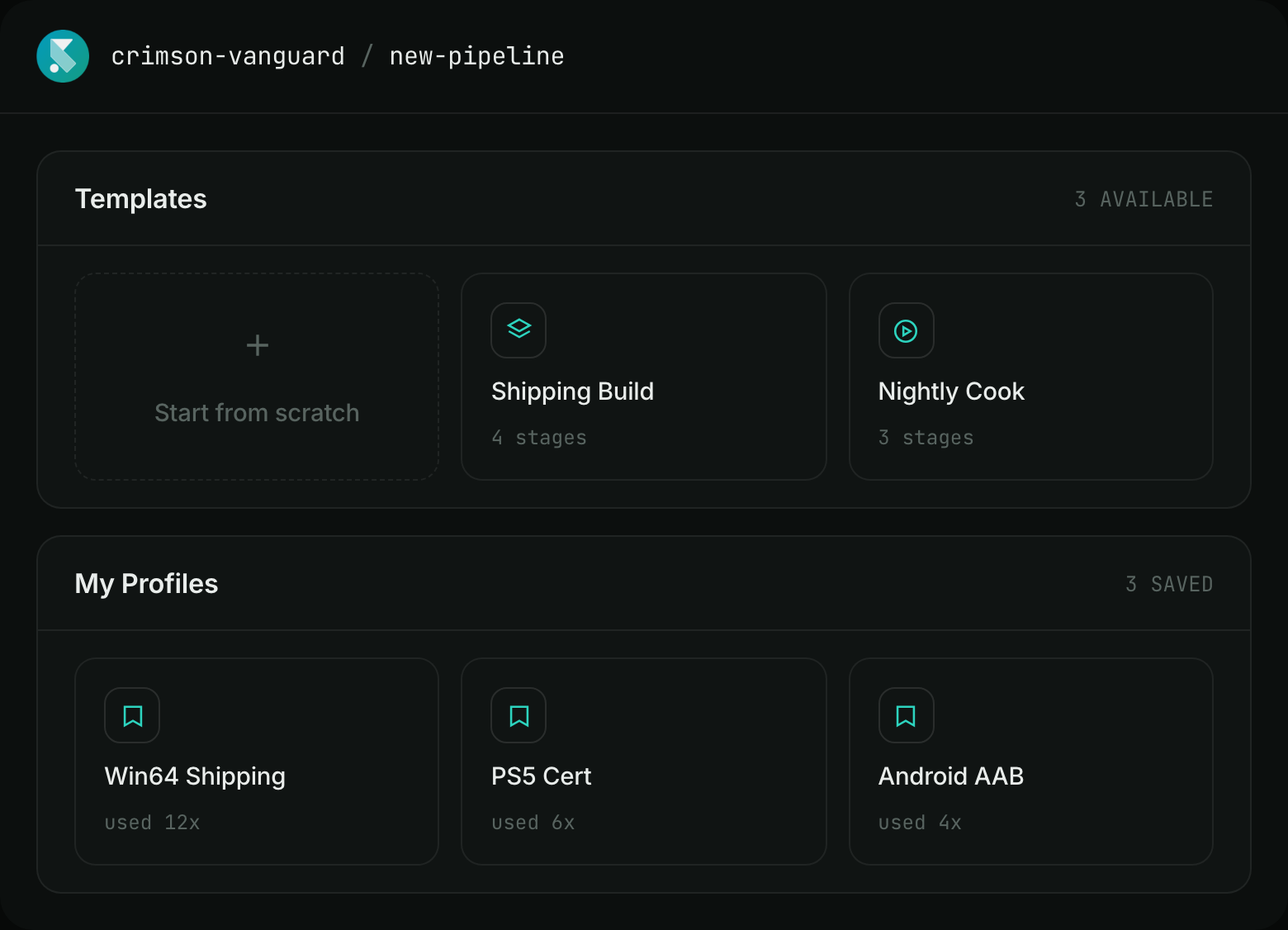Click the play icon on Nightly Cook
The width and height of the screenshot is (1288, 930).
[906, 330]
